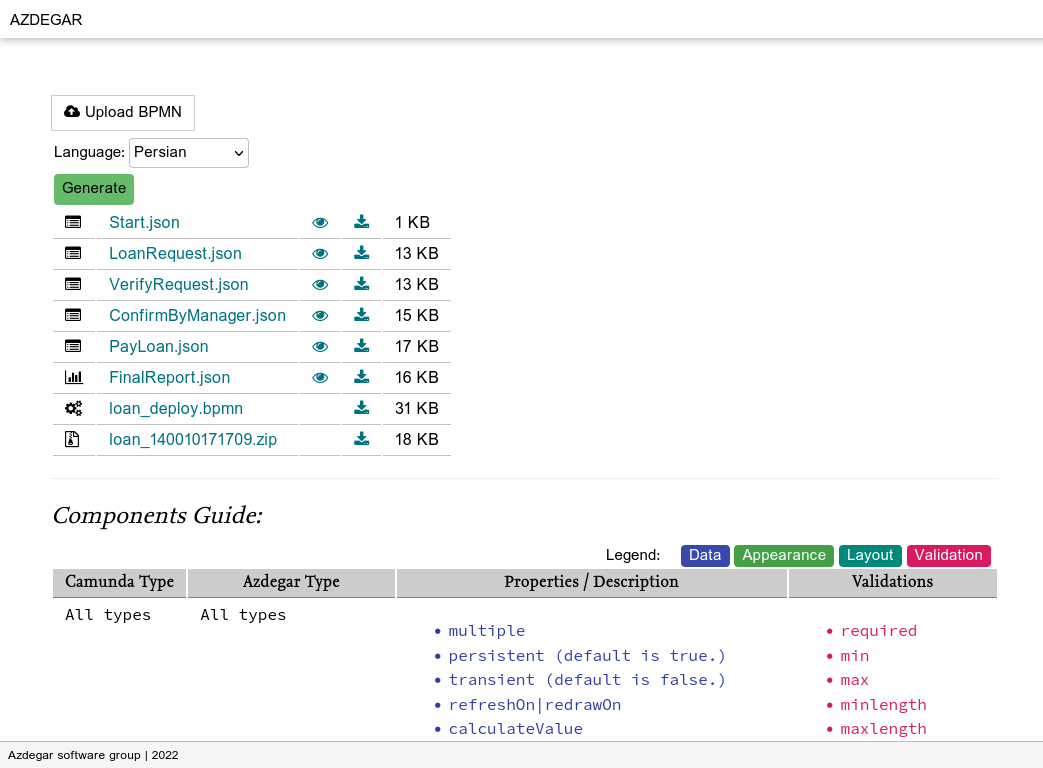Click the gears icon beside loan_deploy.bpmn
Viewport: 1043px width, 768px height.
pyautogui.click(x=73, y=408)
